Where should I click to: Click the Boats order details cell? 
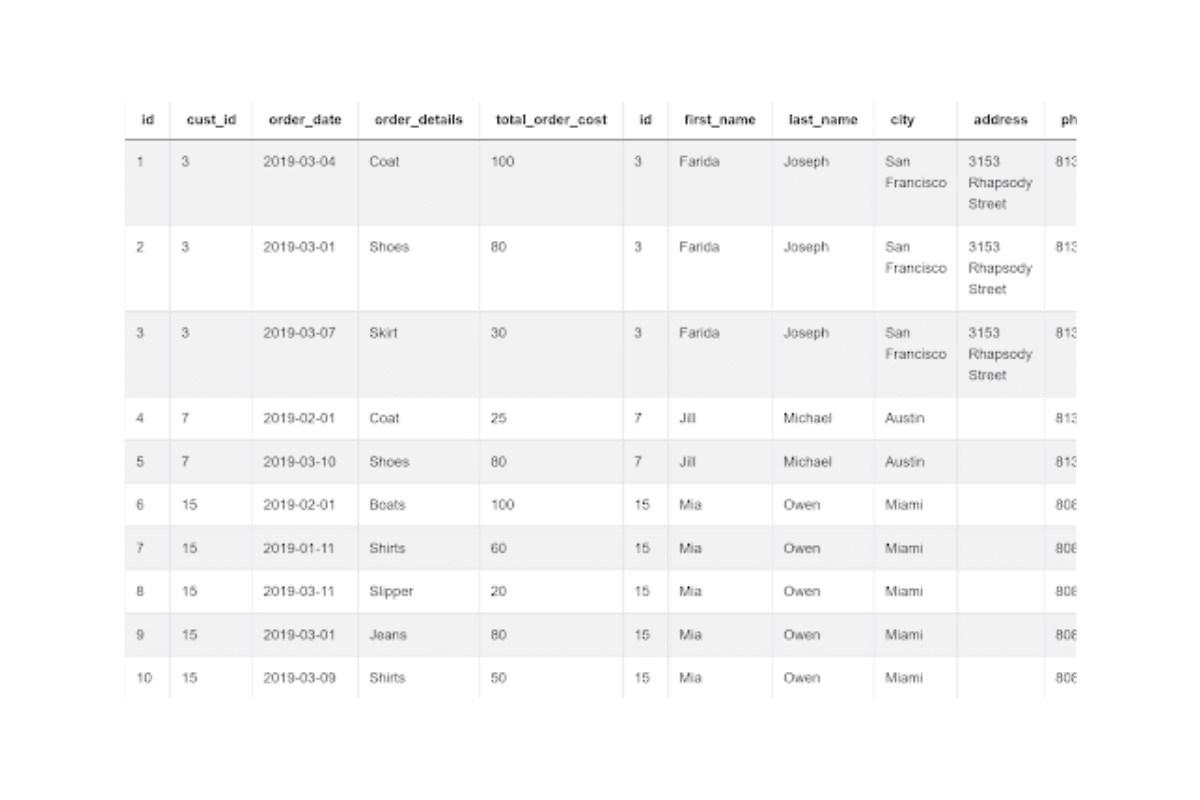coord(387,505)
